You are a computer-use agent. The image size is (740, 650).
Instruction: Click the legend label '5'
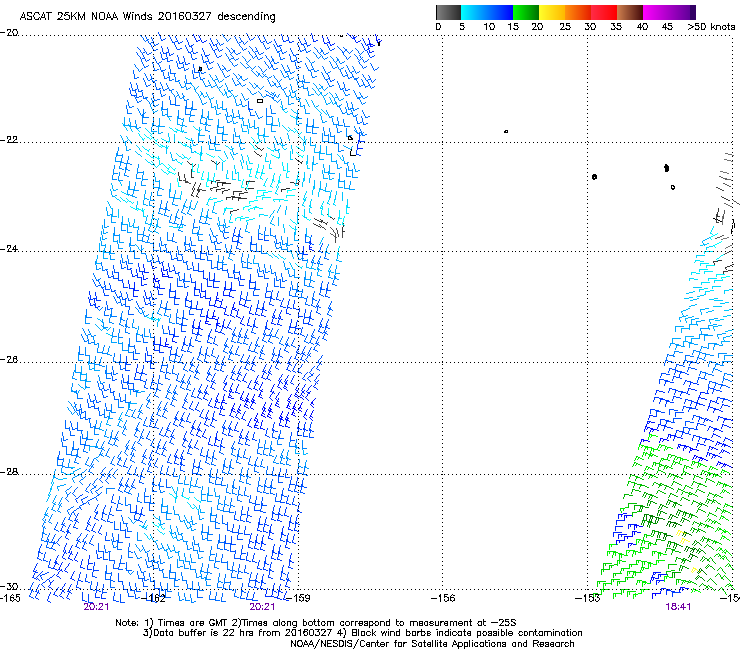point(462,27)
